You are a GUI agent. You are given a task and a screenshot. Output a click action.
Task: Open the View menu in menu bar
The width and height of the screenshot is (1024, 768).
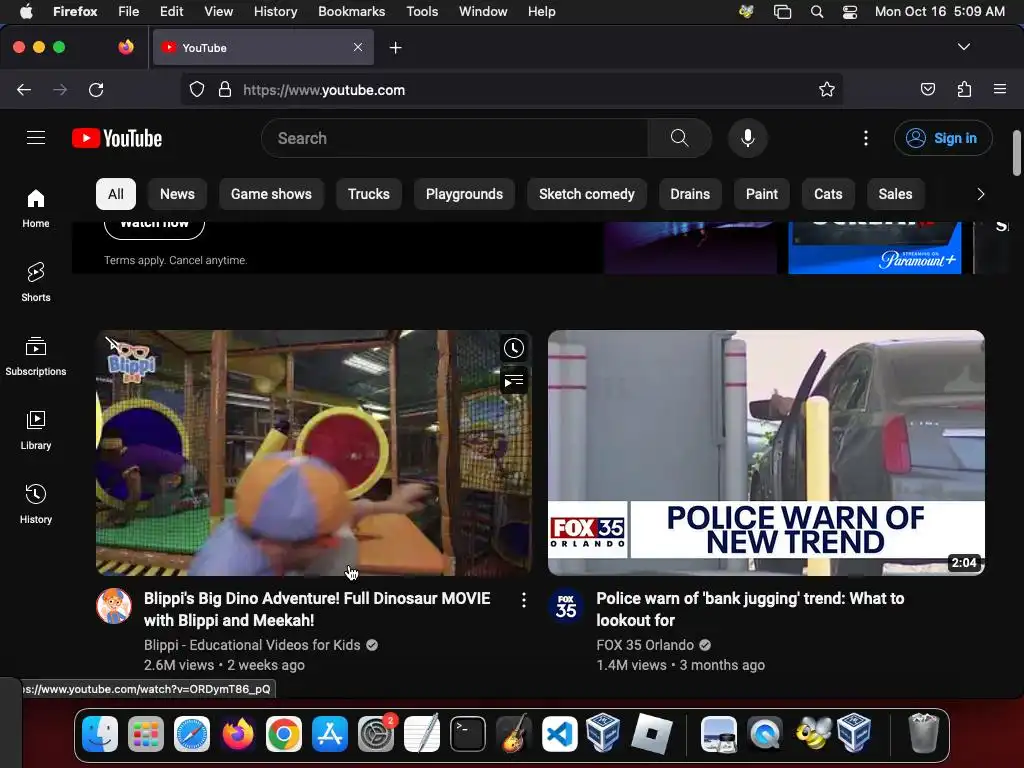tap(218, 11)
